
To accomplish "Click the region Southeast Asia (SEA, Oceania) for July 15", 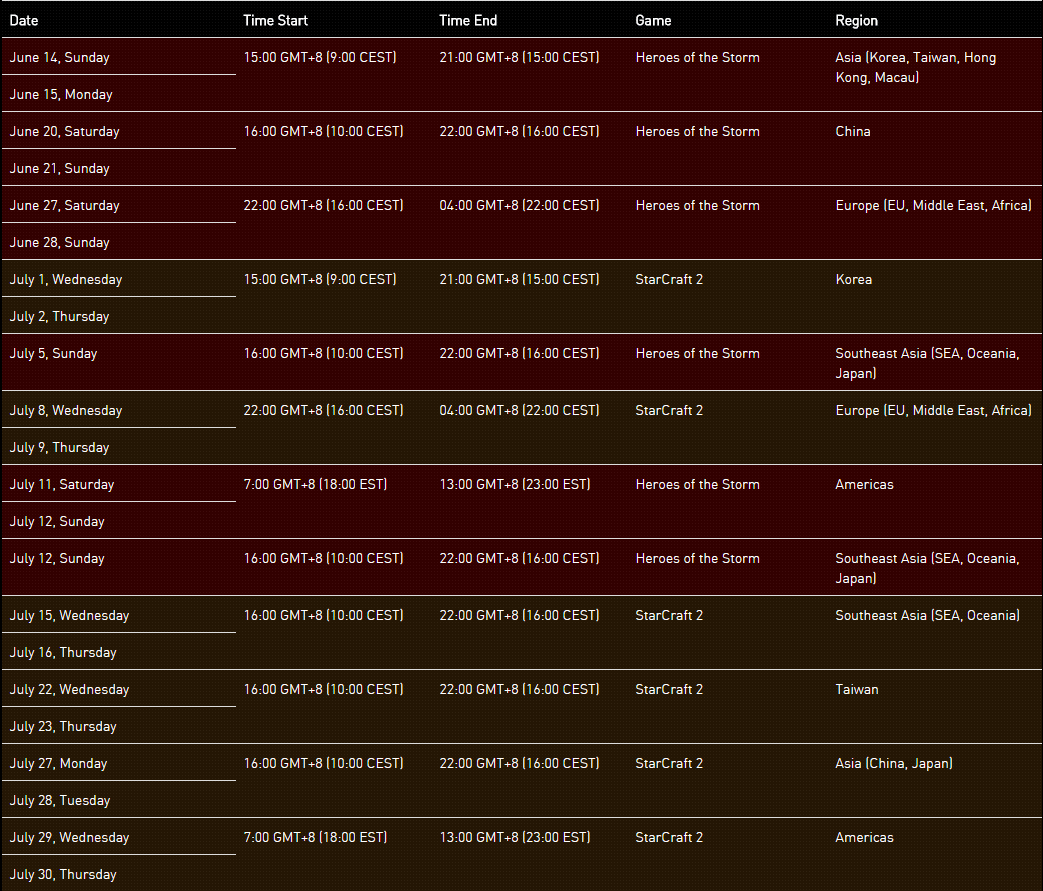I will coord(927,616).
